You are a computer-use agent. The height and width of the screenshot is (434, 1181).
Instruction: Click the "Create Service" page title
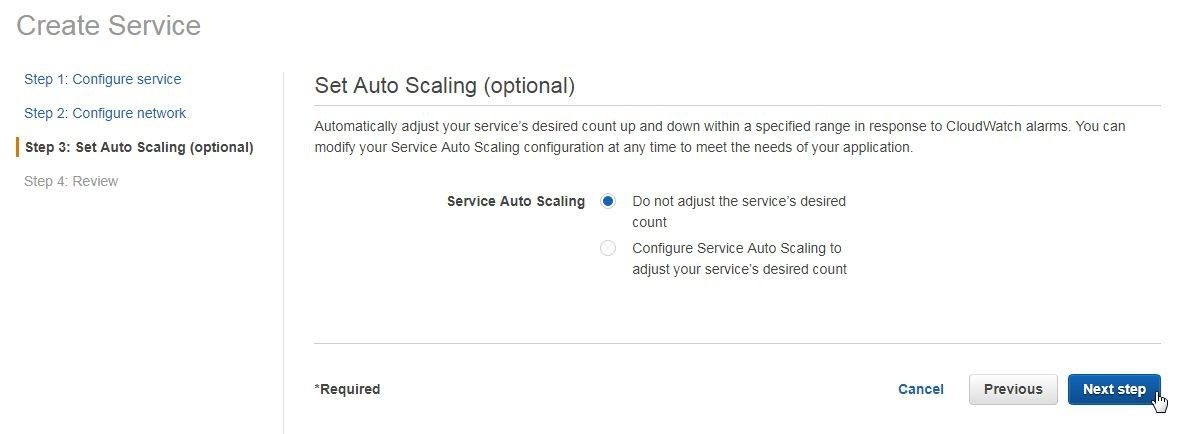tap(108, 26)
